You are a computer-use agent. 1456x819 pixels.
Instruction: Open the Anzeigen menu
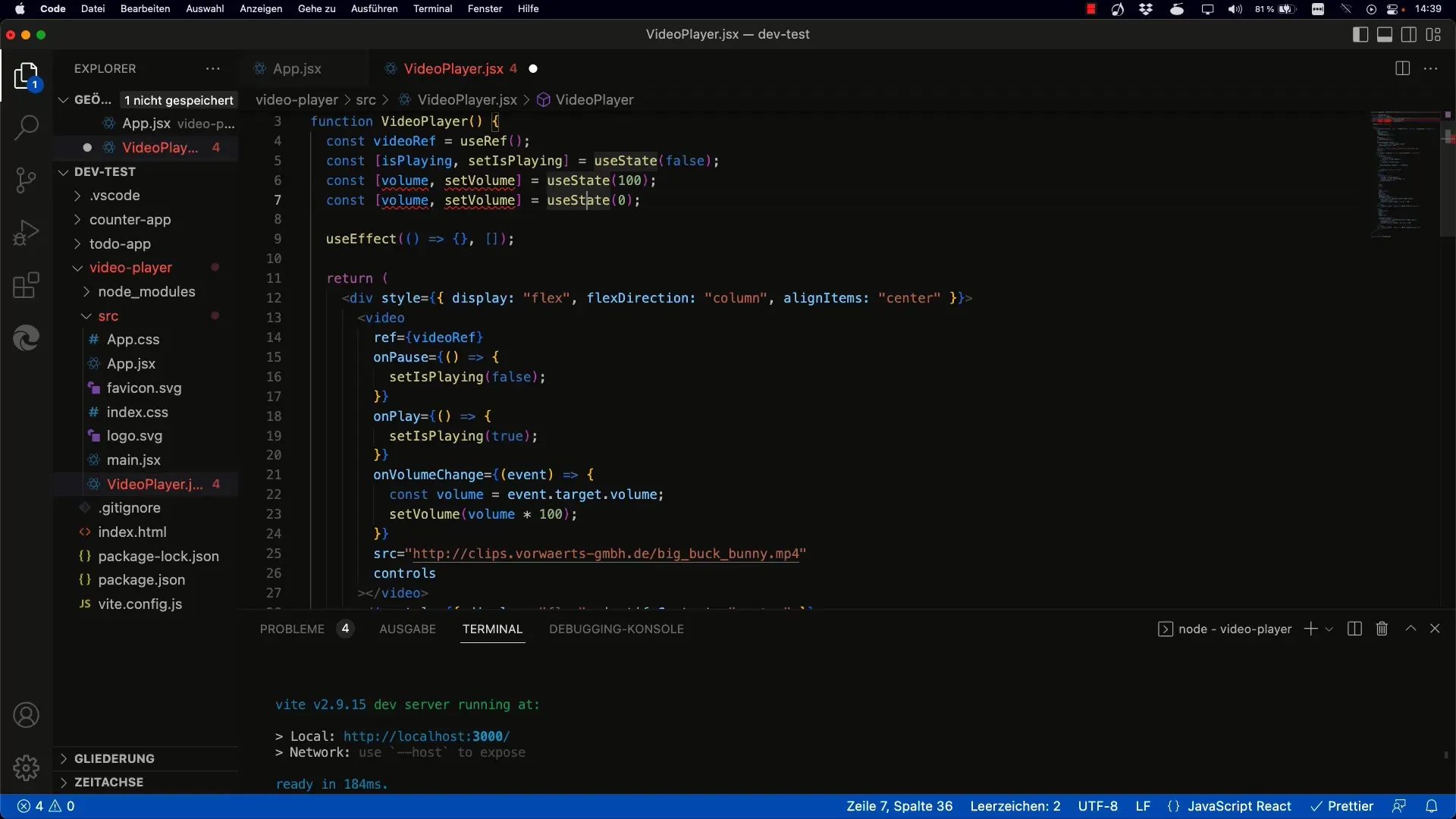click(x=261, y=9)
